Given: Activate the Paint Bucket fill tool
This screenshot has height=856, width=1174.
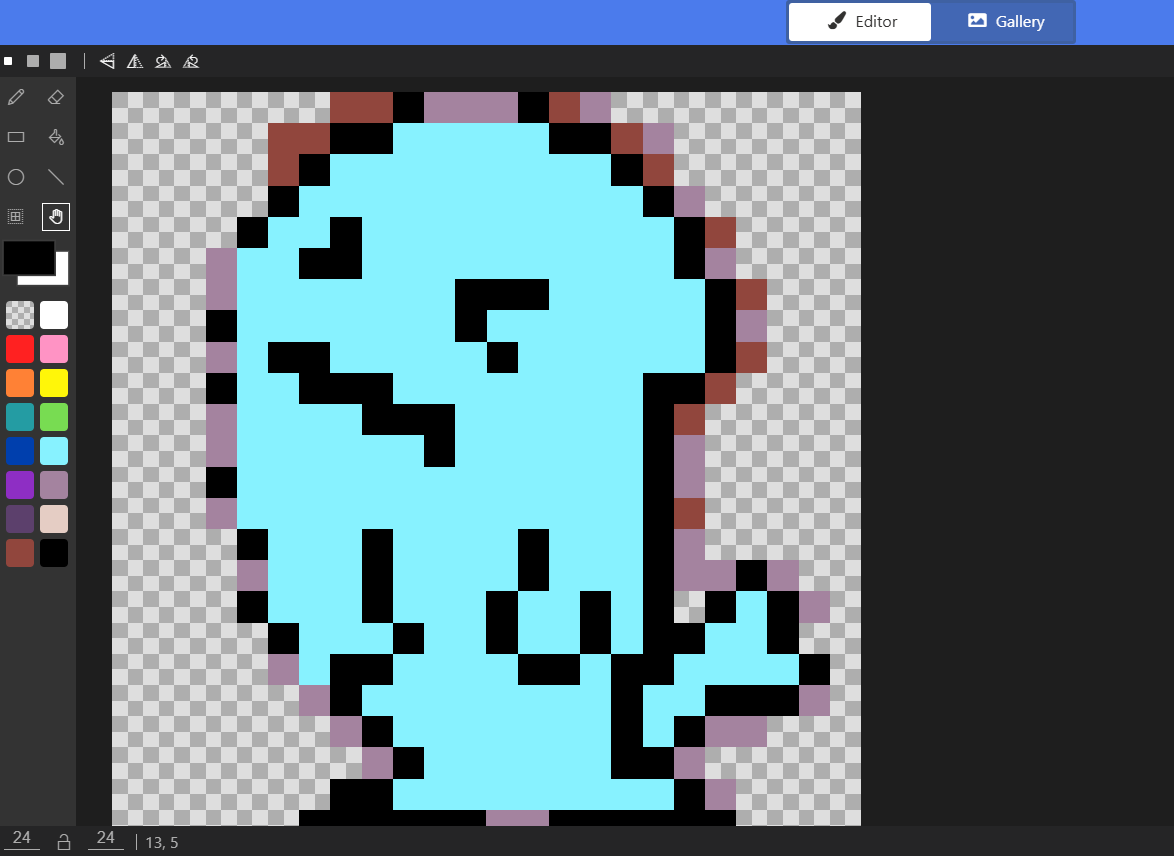Looking at the screenshot, I should click(x=56, y=137).
